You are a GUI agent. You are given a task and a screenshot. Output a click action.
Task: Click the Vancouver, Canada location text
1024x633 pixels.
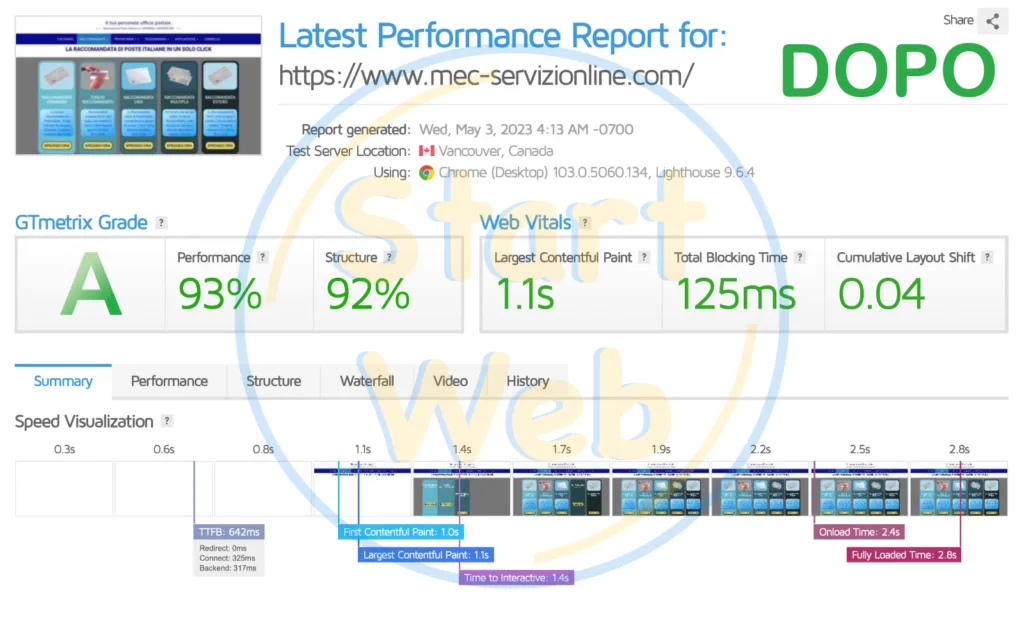[496, 151]
